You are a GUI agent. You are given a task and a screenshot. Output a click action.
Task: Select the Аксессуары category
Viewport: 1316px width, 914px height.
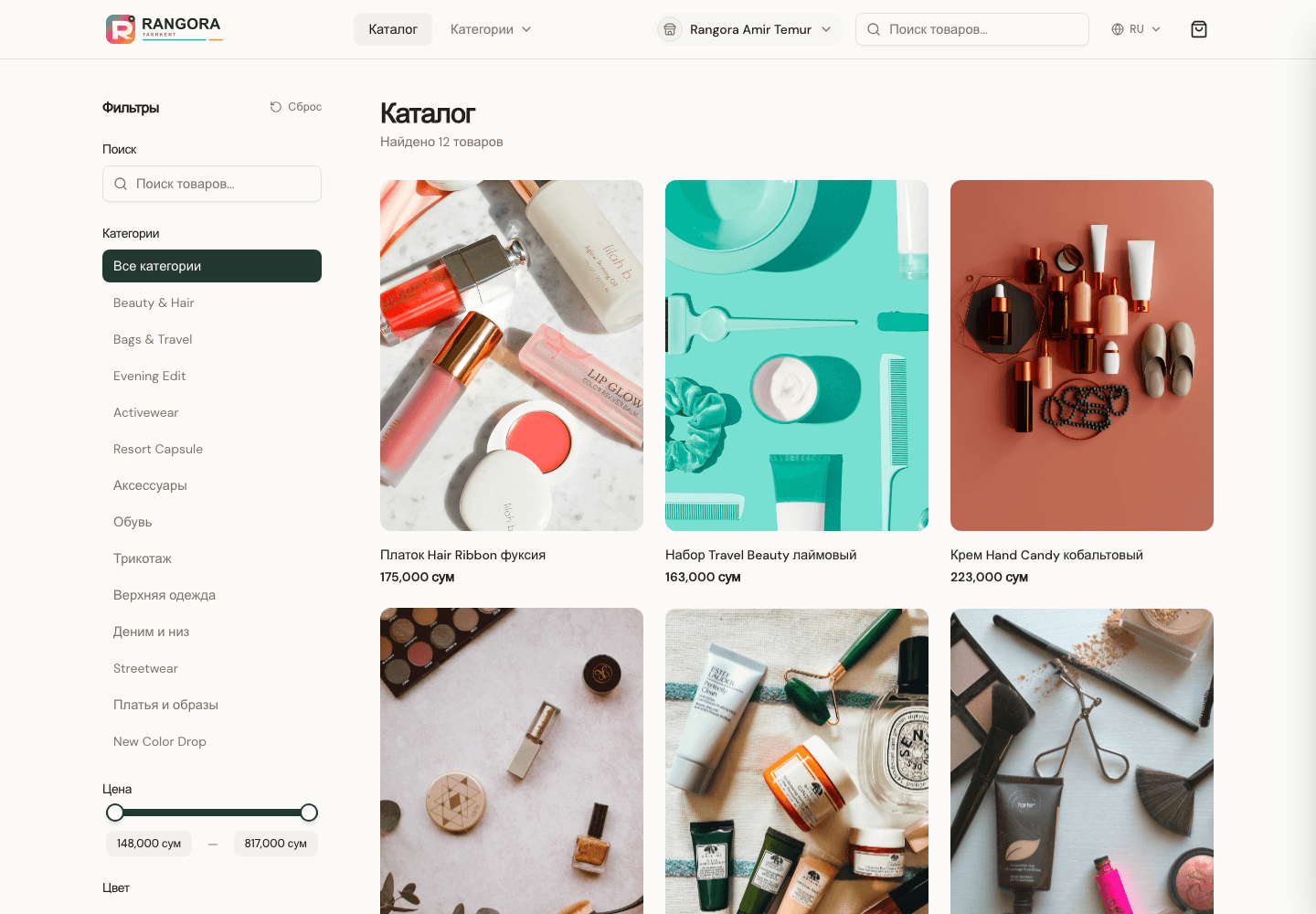pyautogui.click(x=212, y=485)
